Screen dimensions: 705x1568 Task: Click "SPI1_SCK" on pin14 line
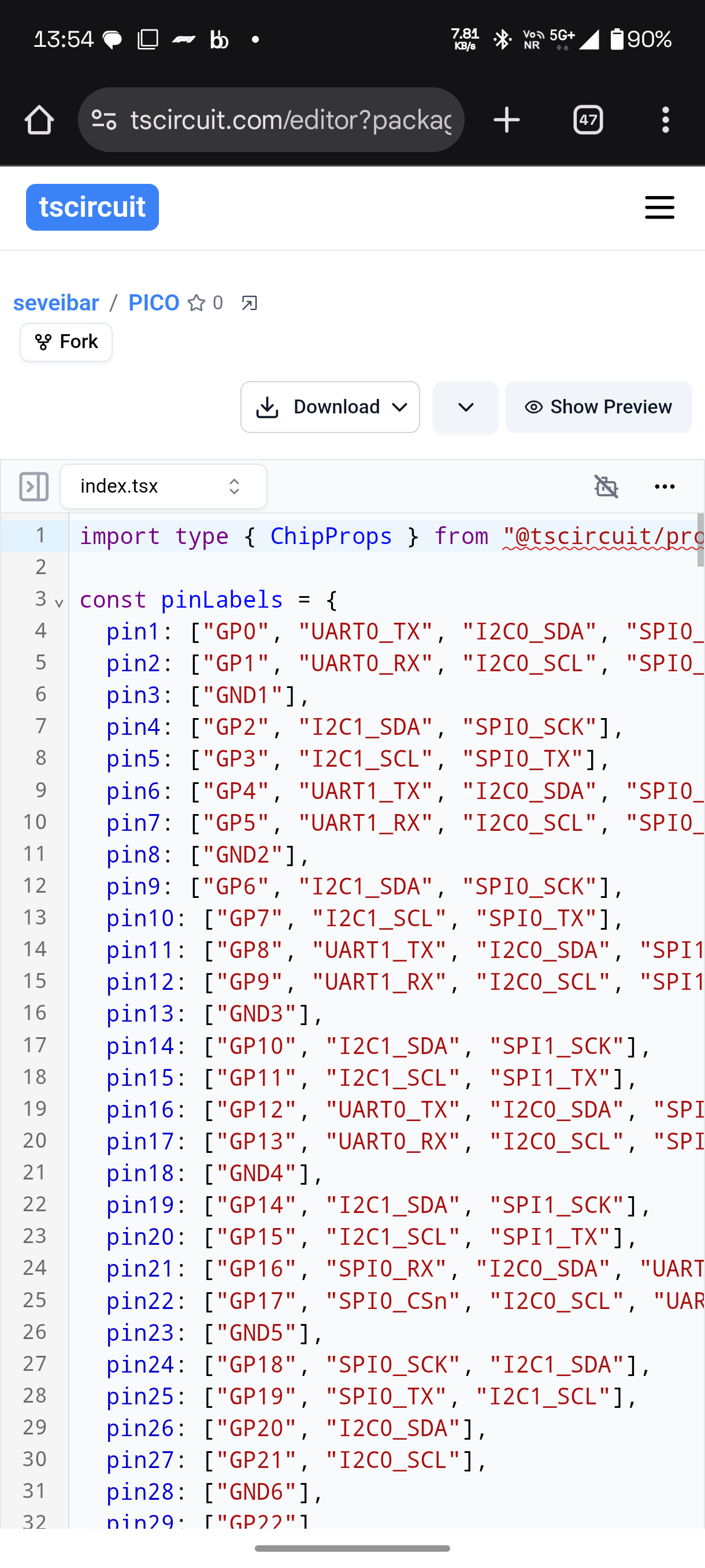tap(557, 1046)
